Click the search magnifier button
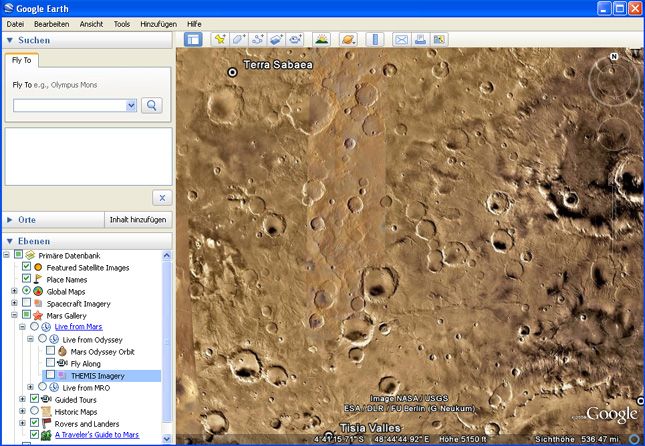The width and height of the screenshot is (645, 446). (152, 106)
